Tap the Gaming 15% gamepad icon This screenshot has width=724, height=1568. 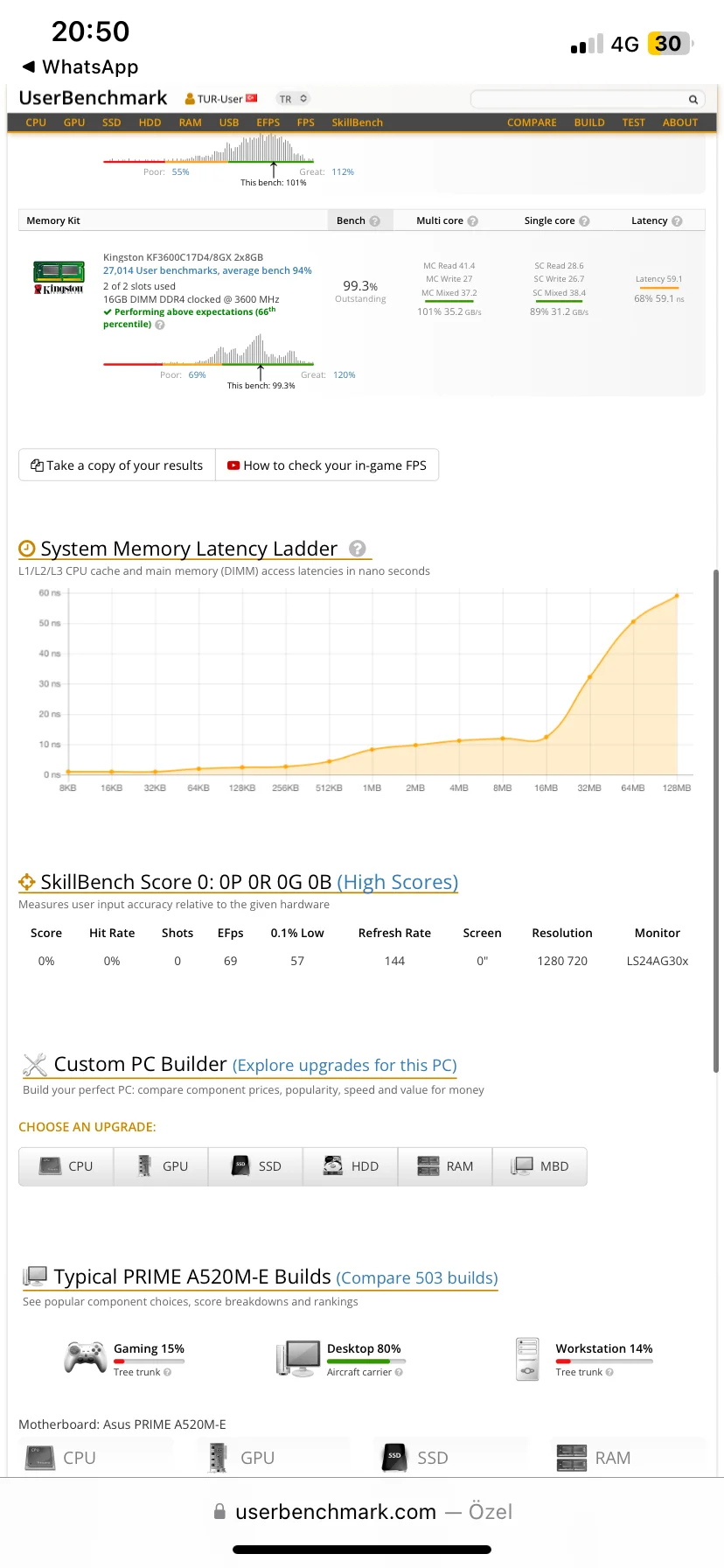point(86,1358)
